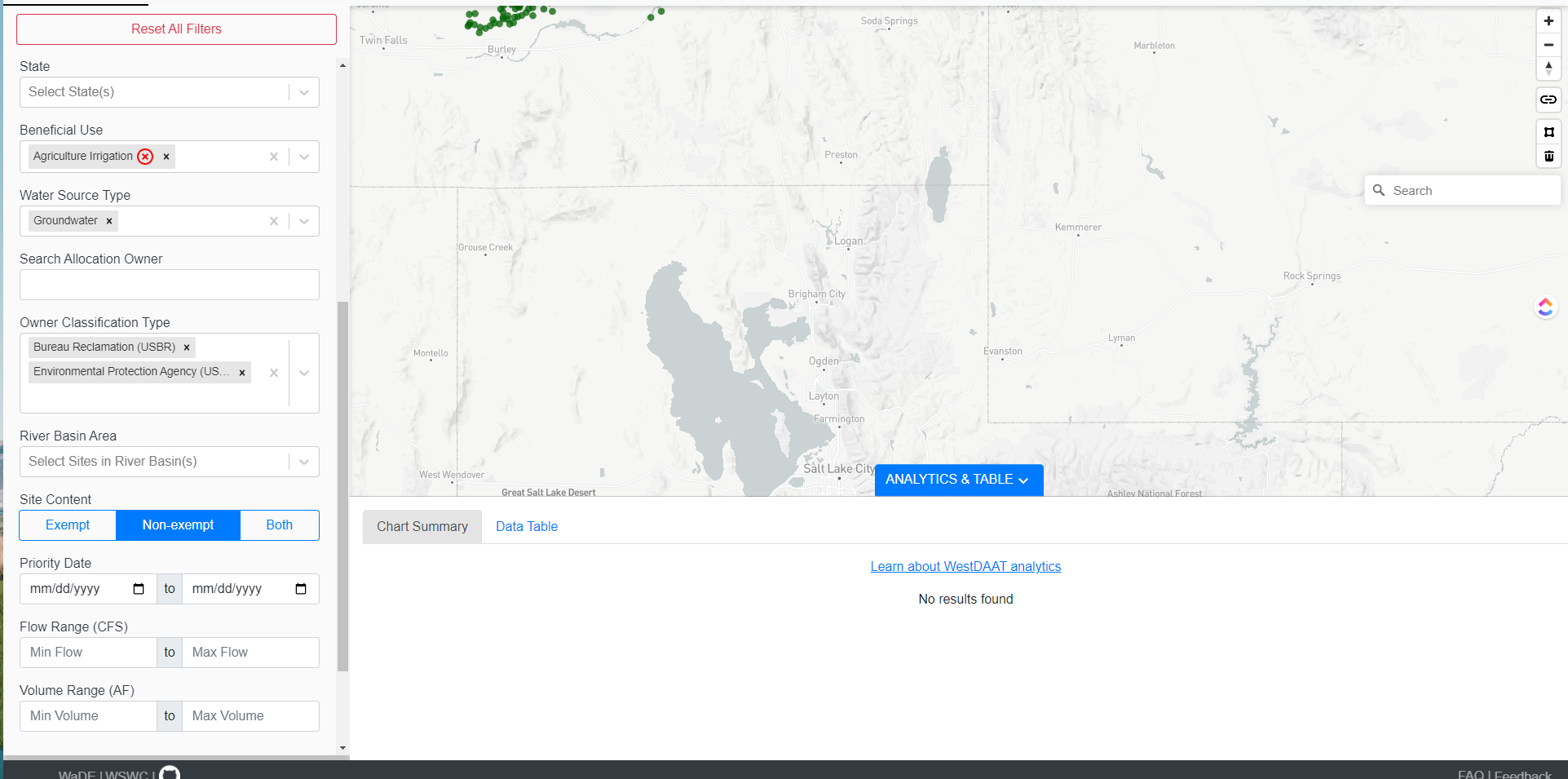This screenshot has height=779, width=1568.
Task: Open the Chart Summary tab
Action: (422, 526)
